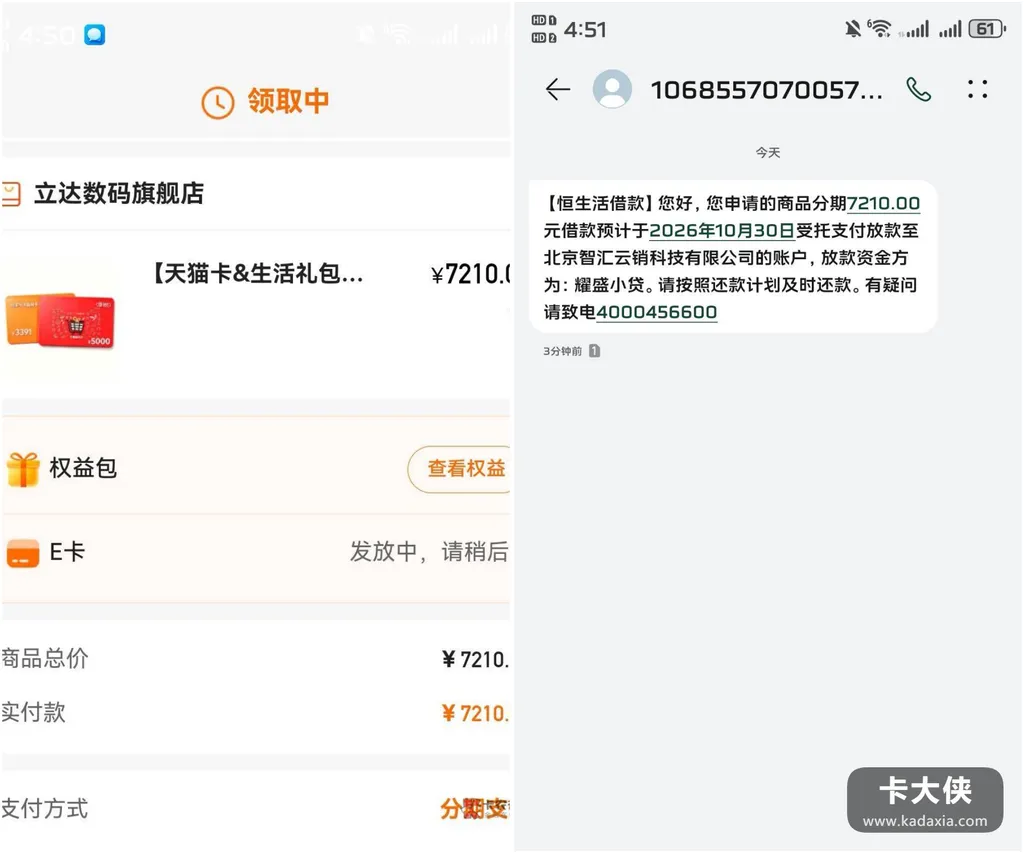1024x853 pixels.
Task: Open the shop icon beside 立达数码旗舰店
Action: (11, 194)
